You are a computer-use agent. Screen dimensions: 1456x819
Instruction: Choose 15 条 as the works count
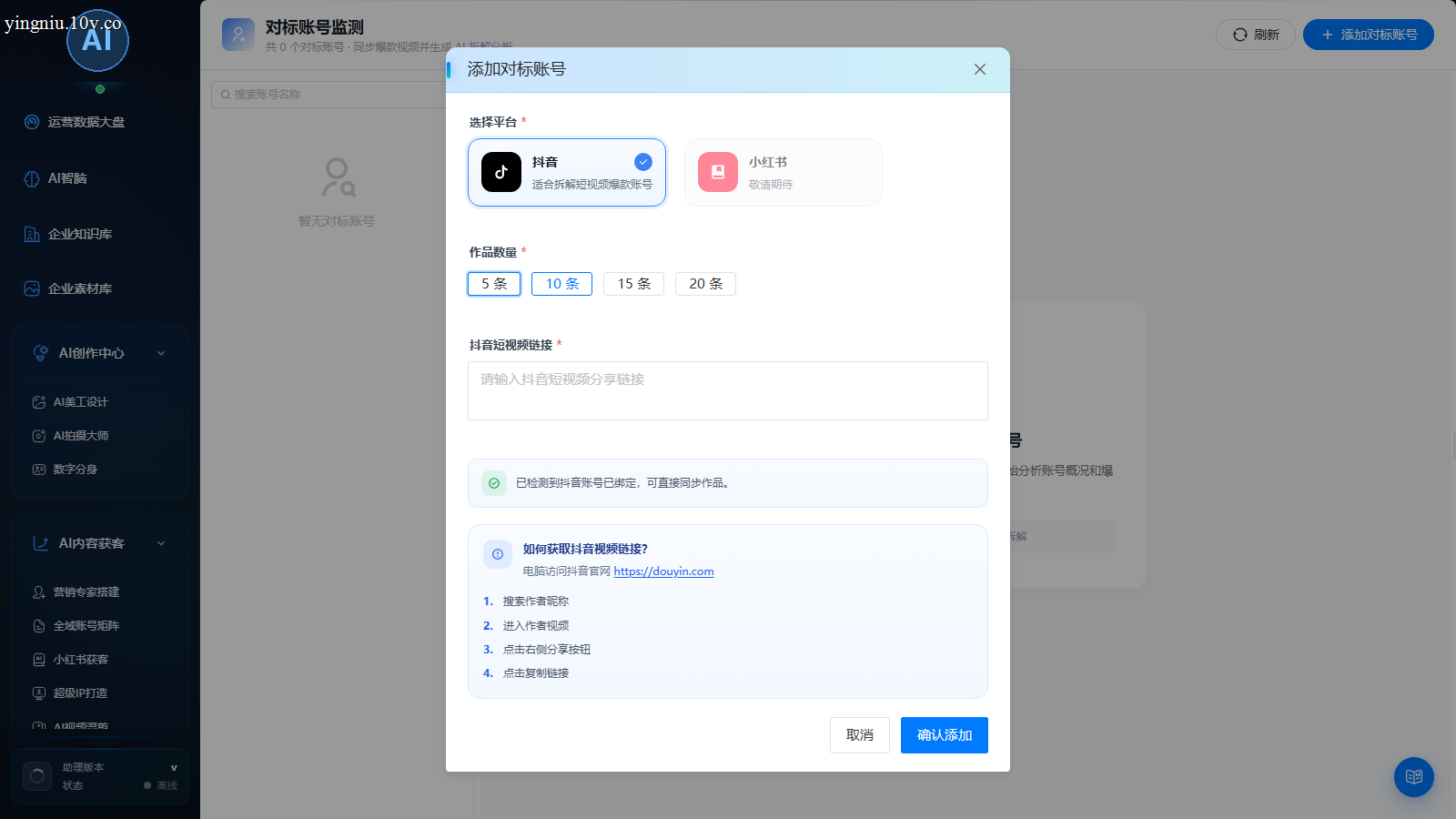tap(634, 284)
